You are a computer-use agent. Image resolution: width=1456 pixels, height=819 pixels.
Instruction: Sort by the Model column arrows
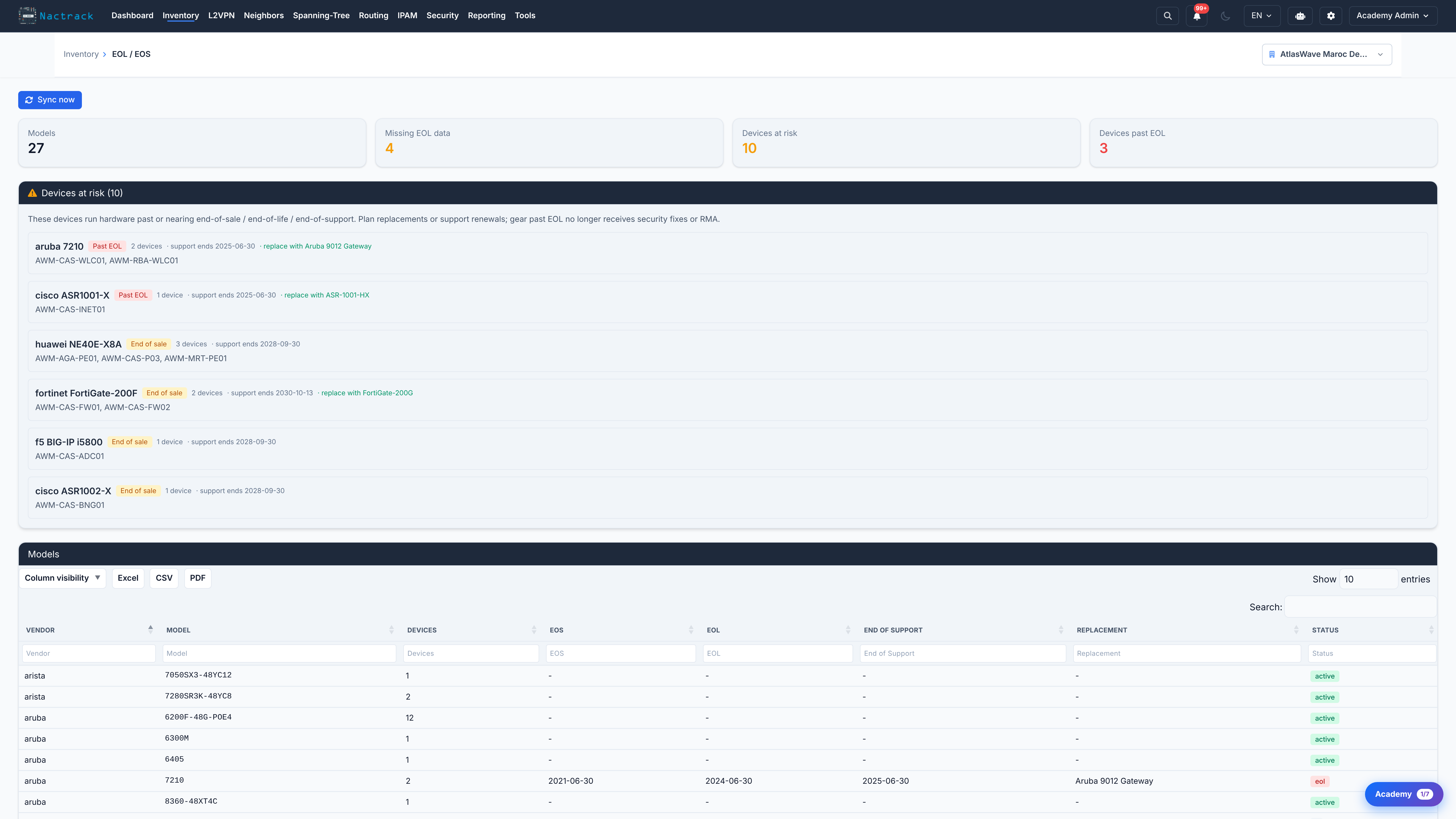point(391,630)
